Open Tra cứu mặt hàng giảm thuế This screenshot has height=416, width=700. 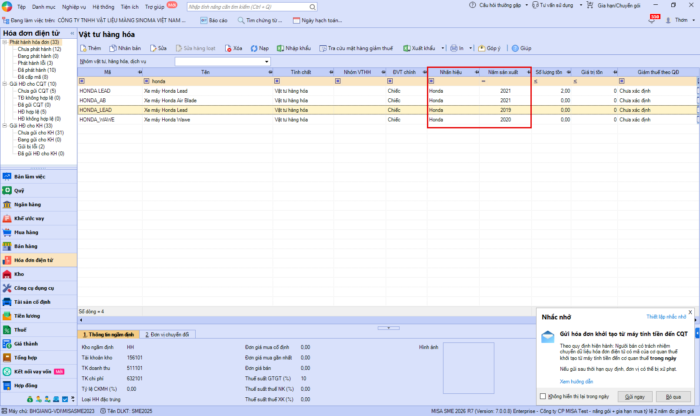tap(356, 48)
